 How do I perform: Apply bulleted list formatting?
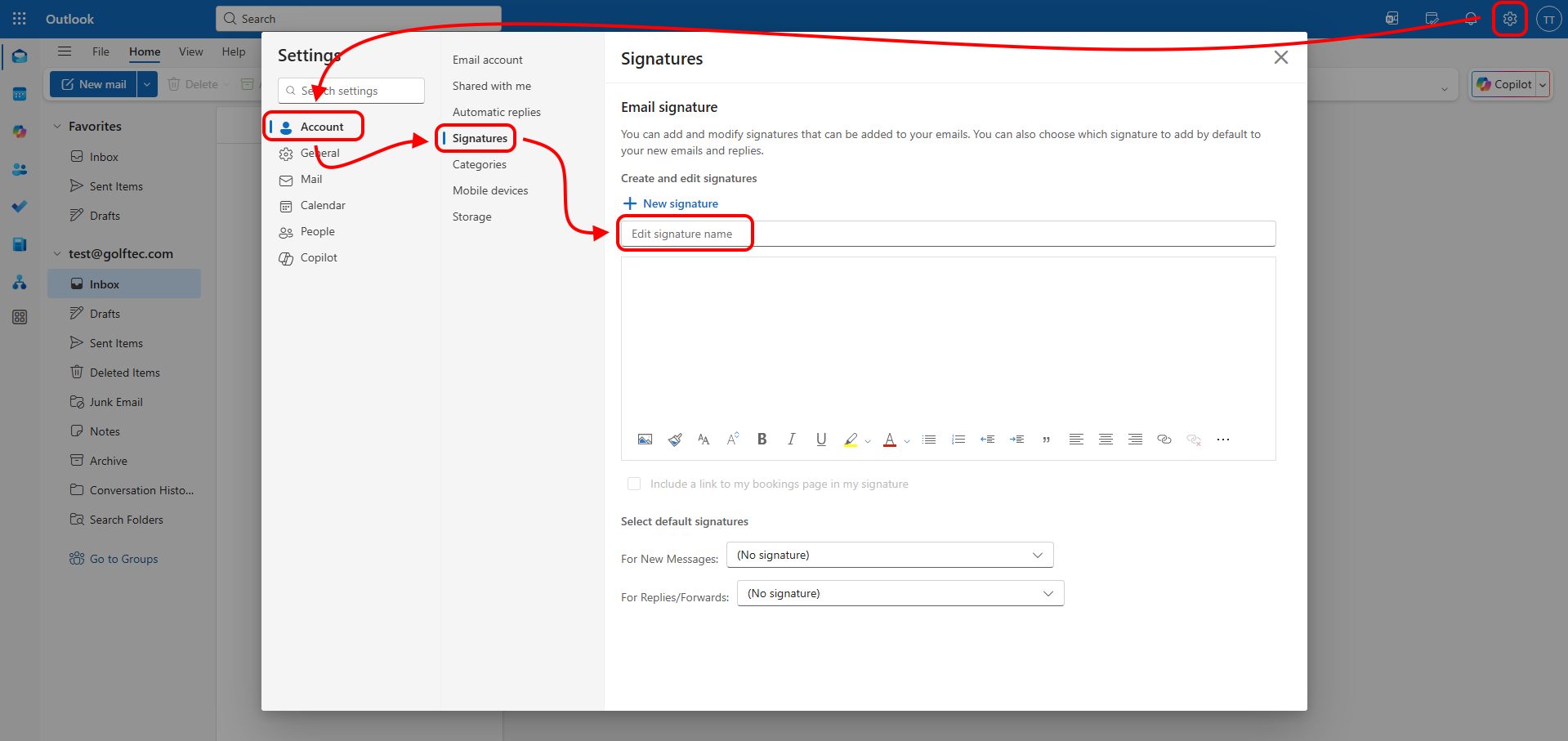[x=929, y=440]
